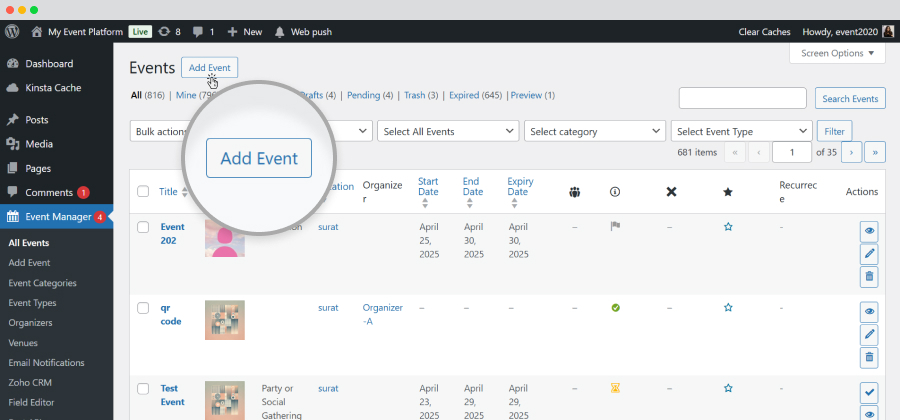Screen dimensions: 900x420
Task: Click the Web push bell icon
Action: (280, 32)
